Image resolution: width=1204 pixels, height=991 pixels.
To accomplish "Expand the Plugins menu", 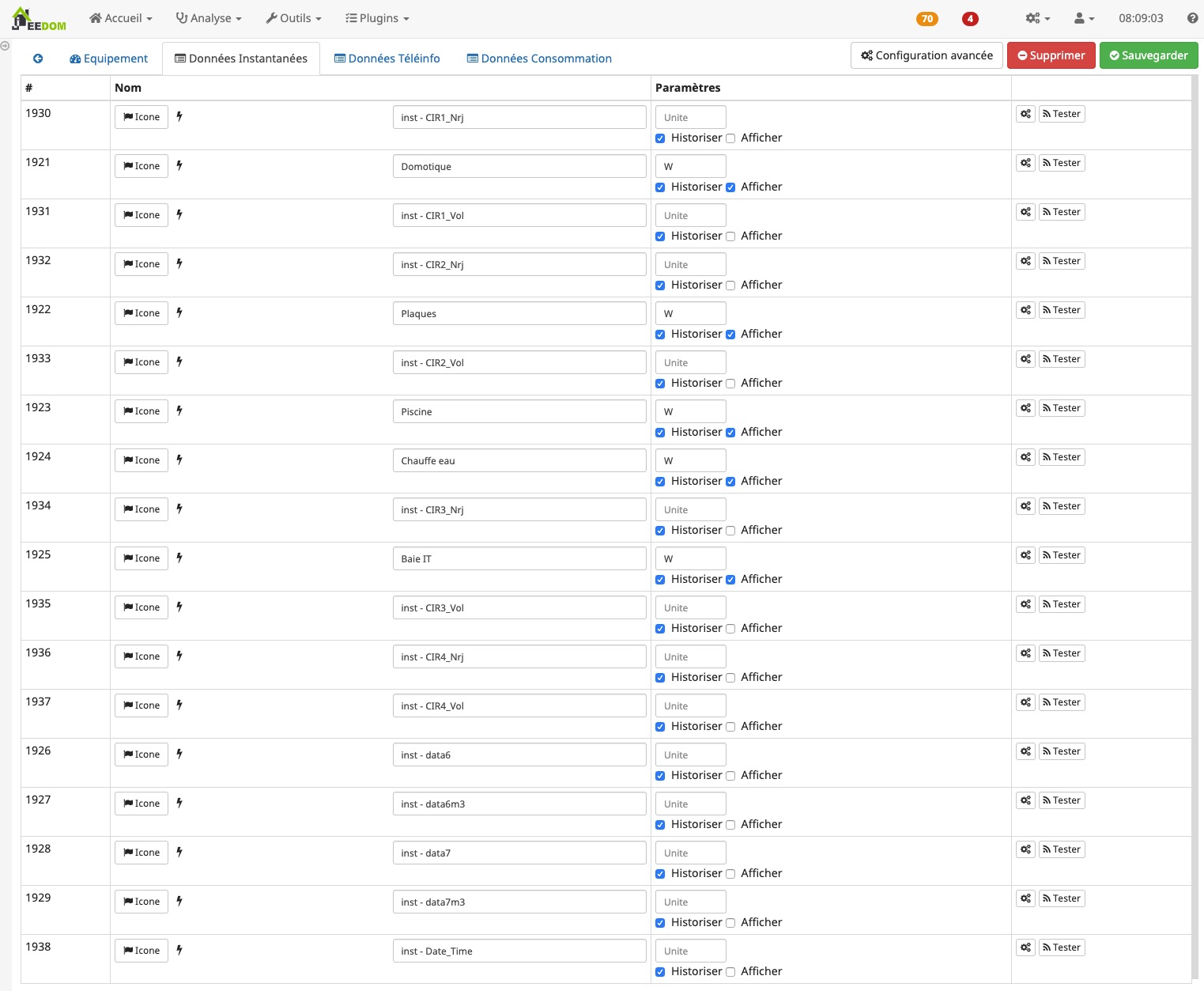I will pyautogui.click(x=377, y=18).
